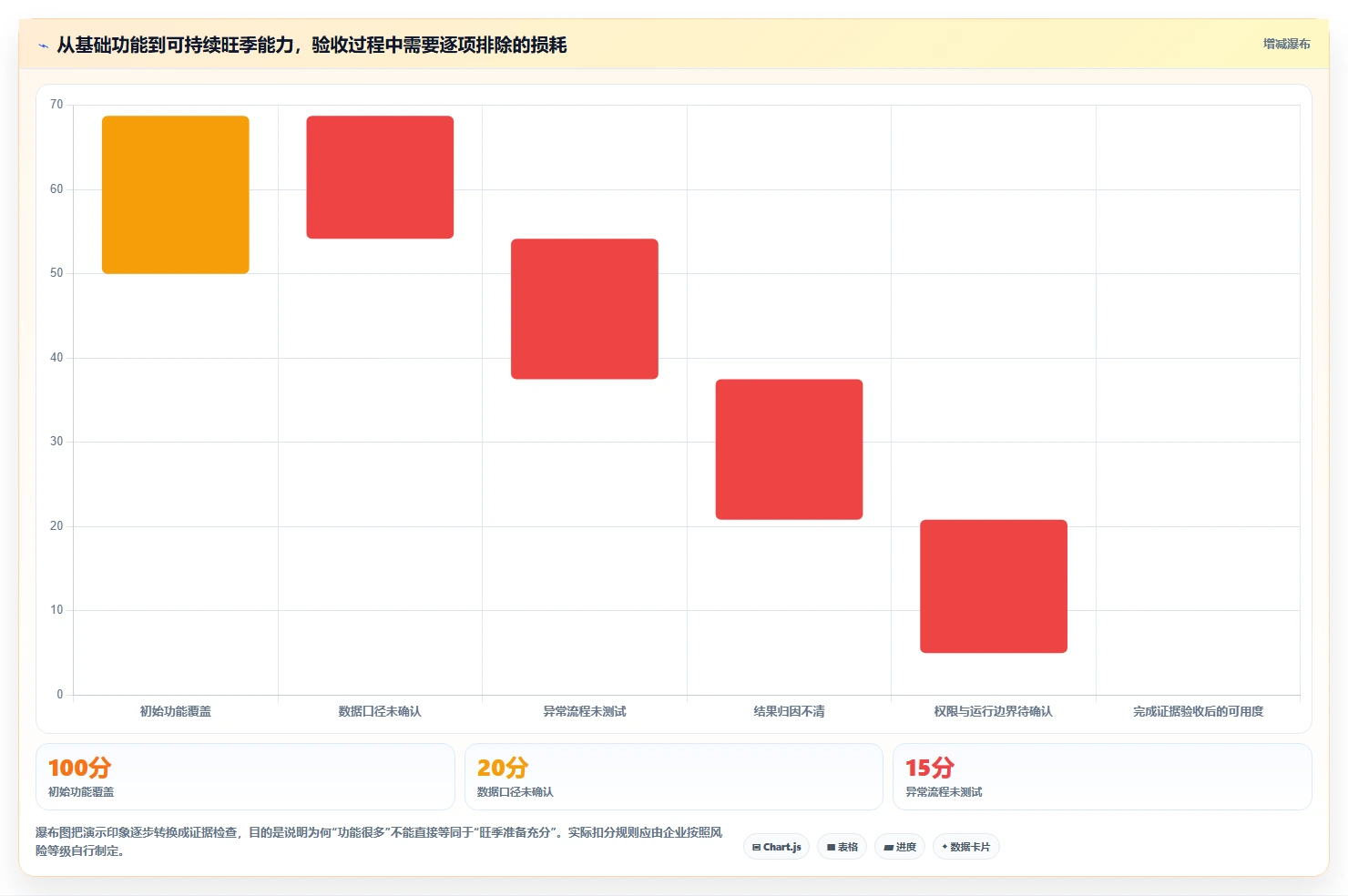The width and height of the screenshot is (1348, 896).
Task: Click the x-axis label 权限与运行边界待确认
Action: [994, 711]
